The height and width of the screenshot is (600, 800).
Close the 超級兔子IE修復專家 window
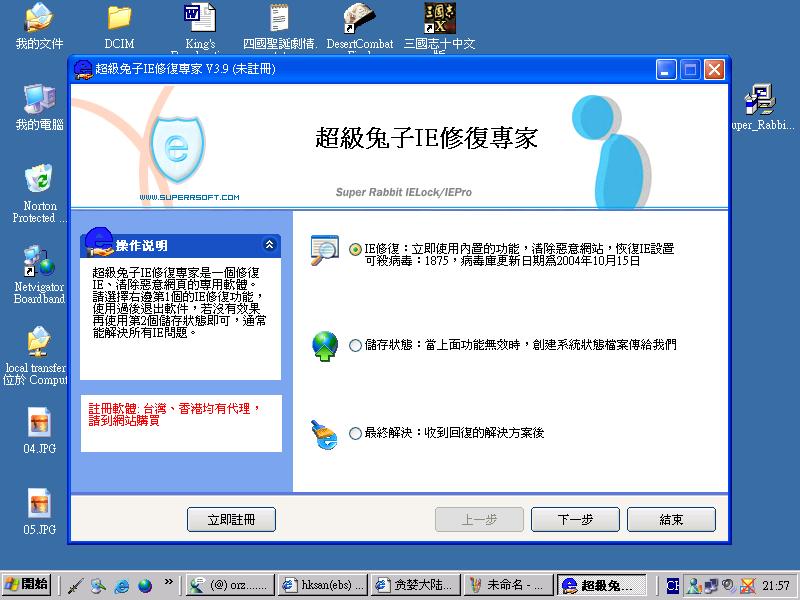point(714,69)
